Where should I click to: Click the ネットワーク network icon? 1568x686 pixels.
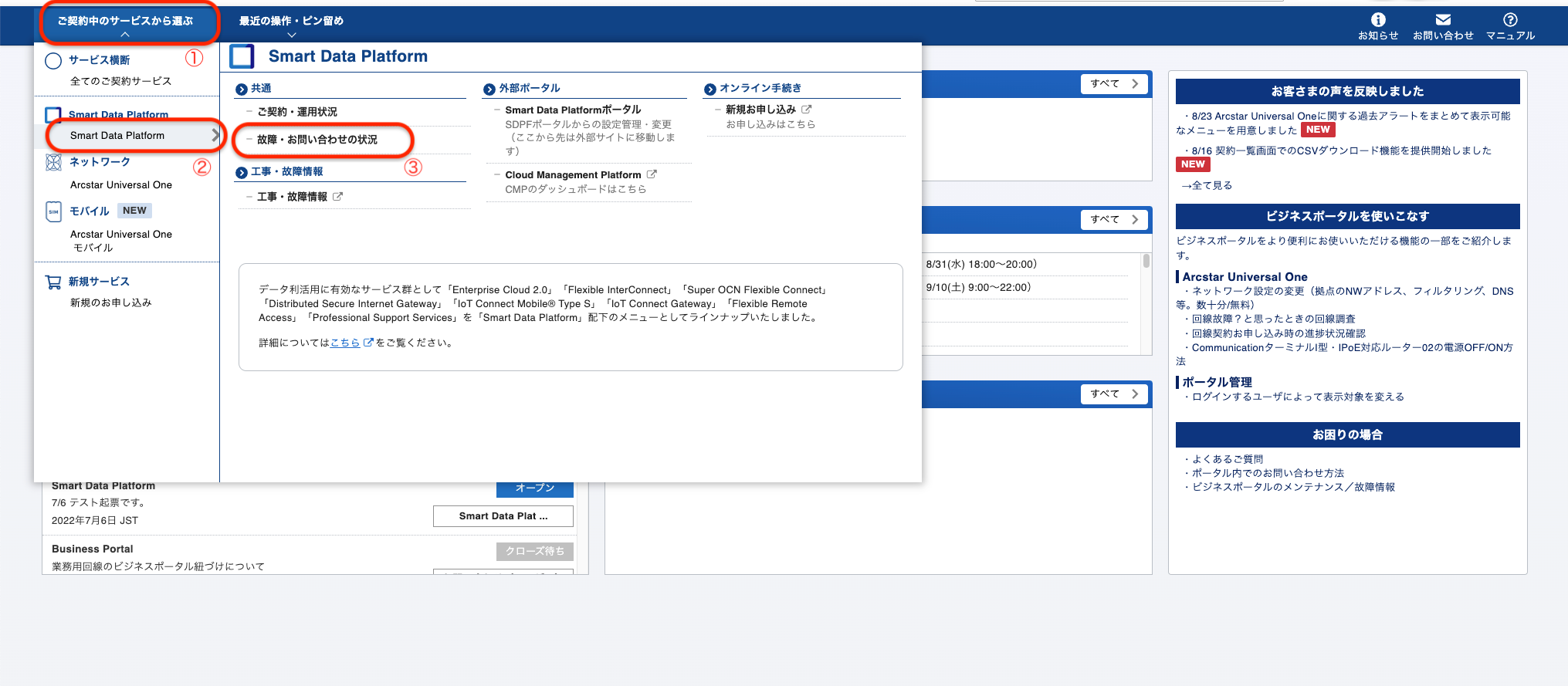(x=53, y=162)
